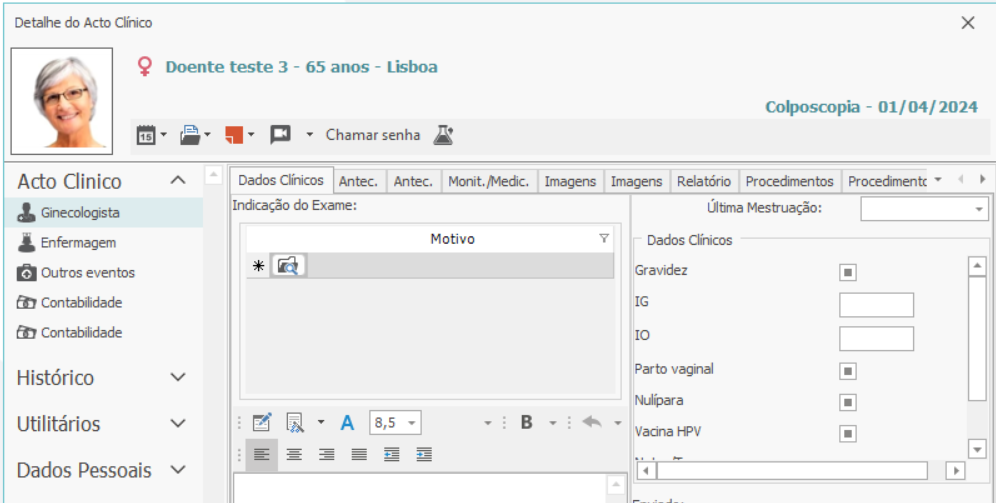The width and height of the screenshot is (996, 503).
Task: Click the search folder icon in Motivo row
Action: (288, 266)
